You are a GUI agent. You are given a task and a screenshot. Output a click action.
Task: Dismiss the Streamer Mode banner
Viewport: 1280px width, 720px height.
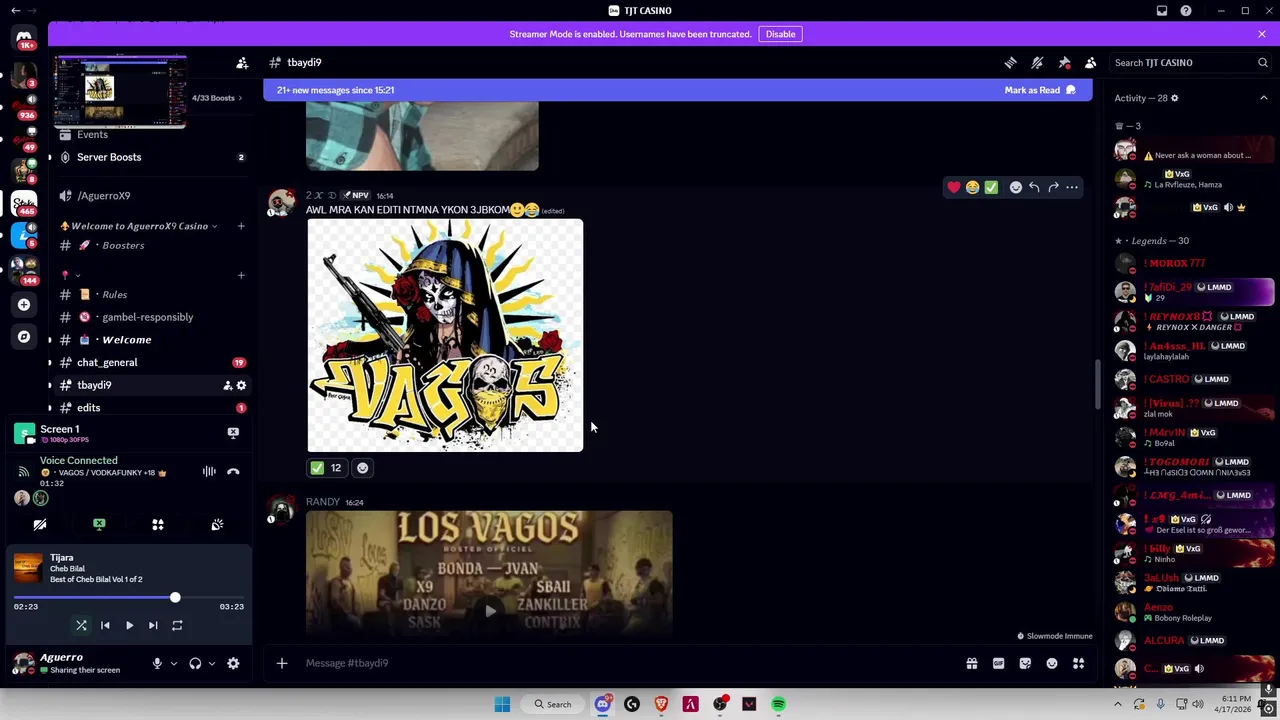tap(1262, 34)
